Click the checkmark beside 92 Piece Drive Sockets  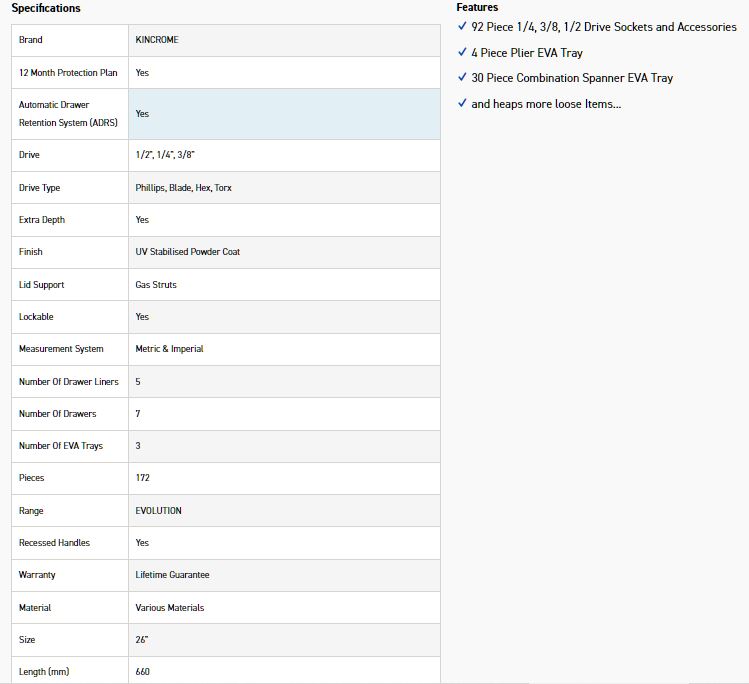pos(461,27)
